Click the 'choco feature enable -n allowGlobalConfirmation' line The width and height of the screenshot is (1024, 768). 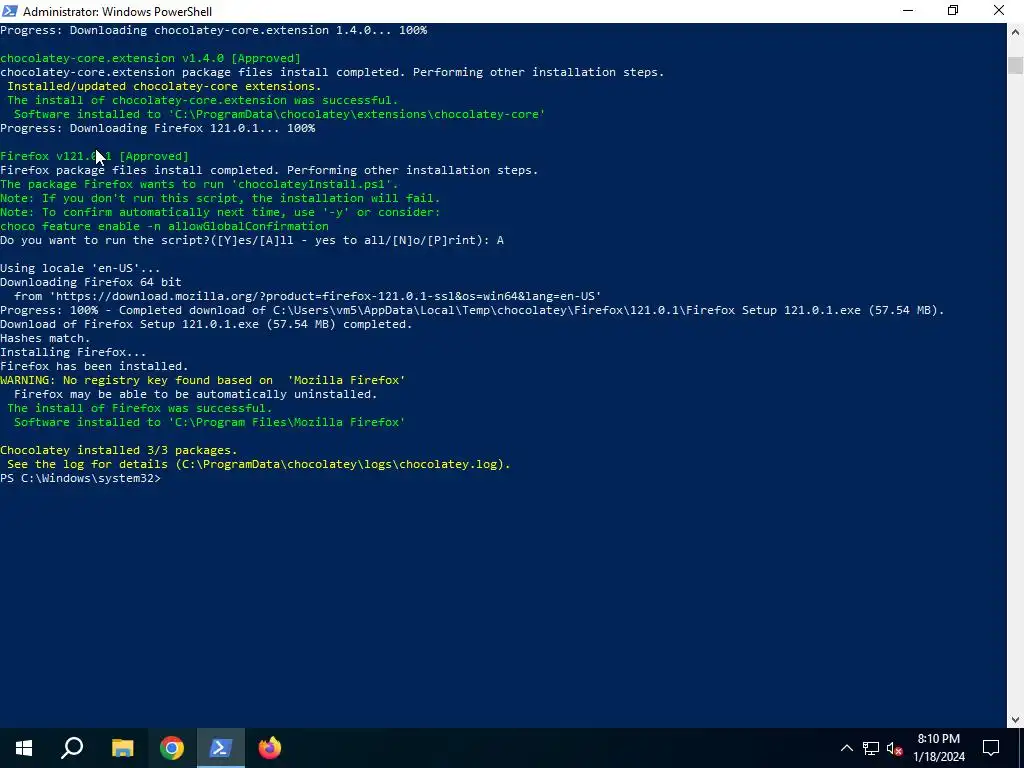[165, 227]
